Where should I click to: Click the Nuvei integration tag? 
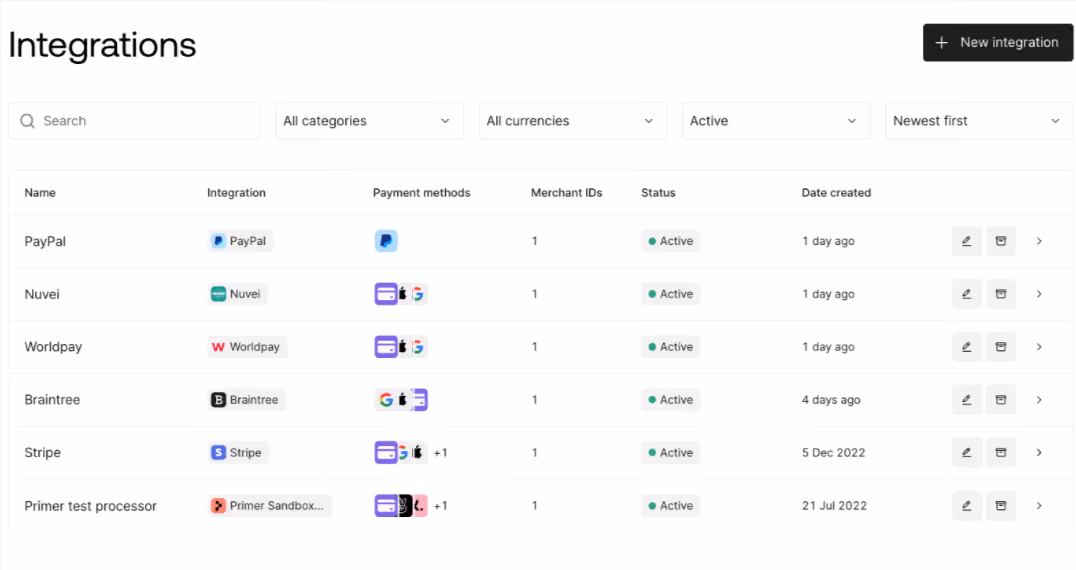(x=237, y=294)
